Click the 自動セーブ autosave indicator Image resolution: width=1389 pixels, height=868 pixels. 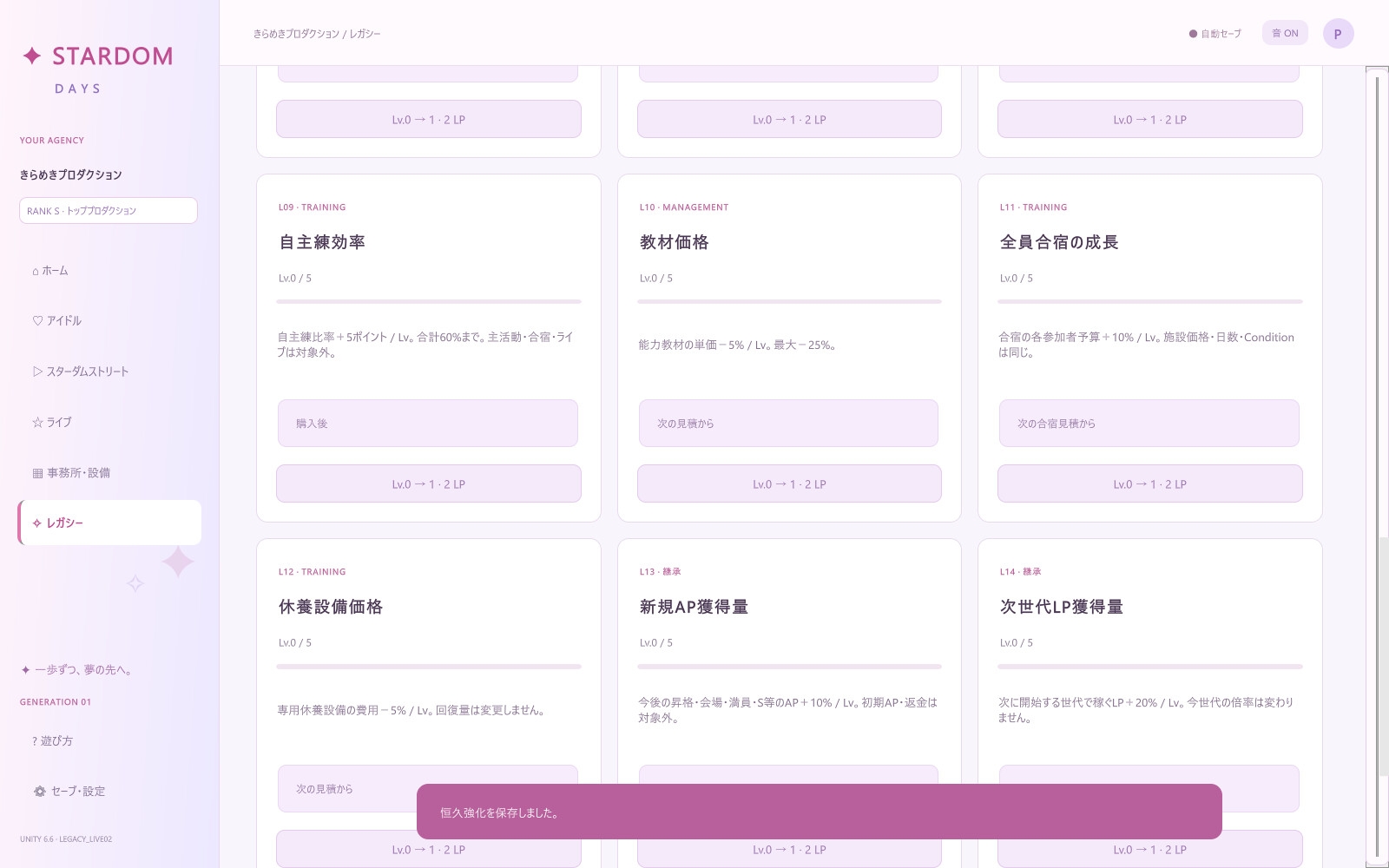1215,34
